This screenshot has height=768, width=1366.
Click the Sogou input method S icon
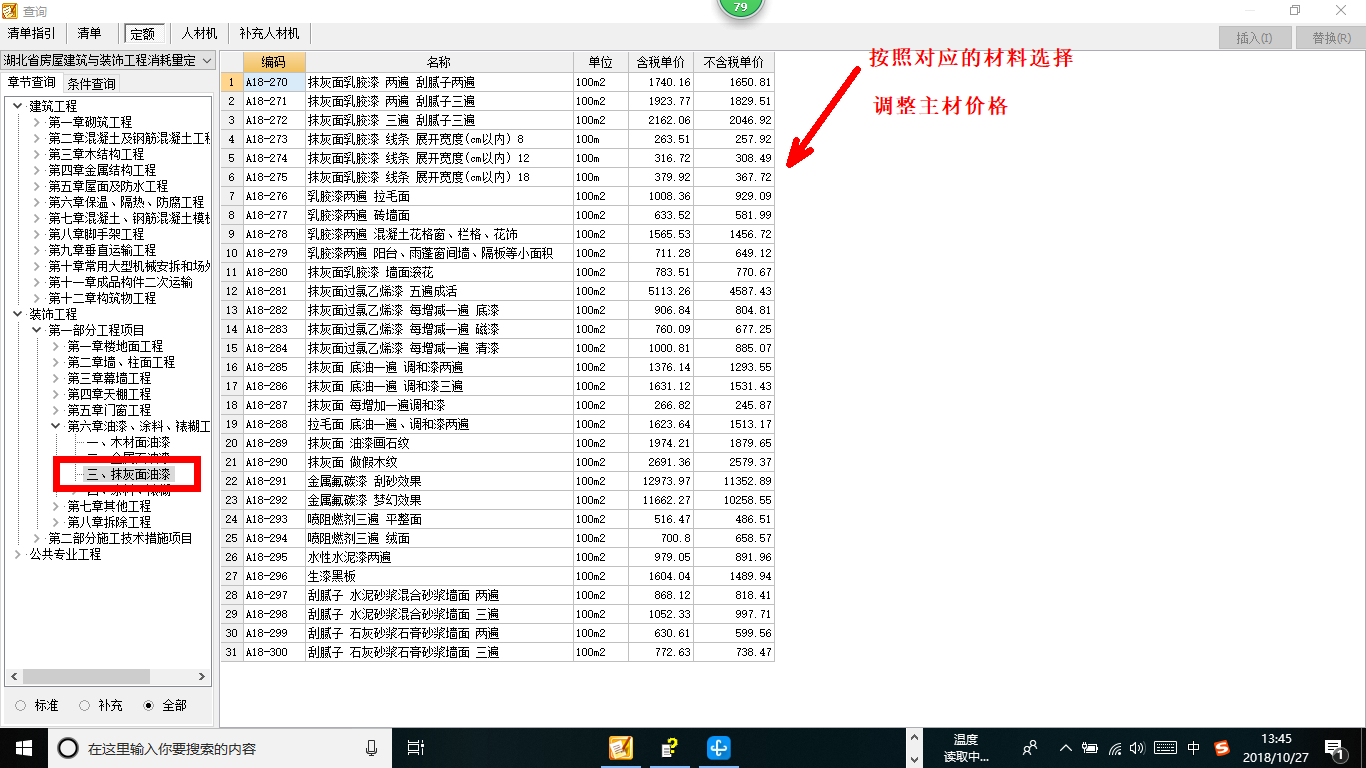point(1222,748)
